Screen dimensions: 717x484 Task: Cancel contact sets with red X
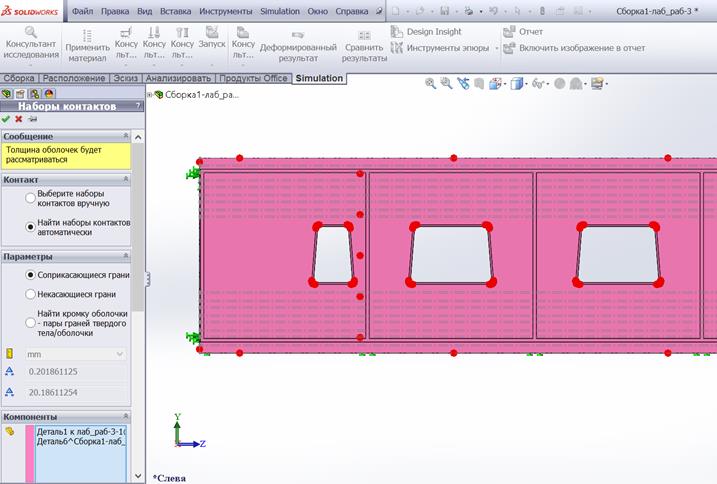pyautogui.click(x=19, y=119)
